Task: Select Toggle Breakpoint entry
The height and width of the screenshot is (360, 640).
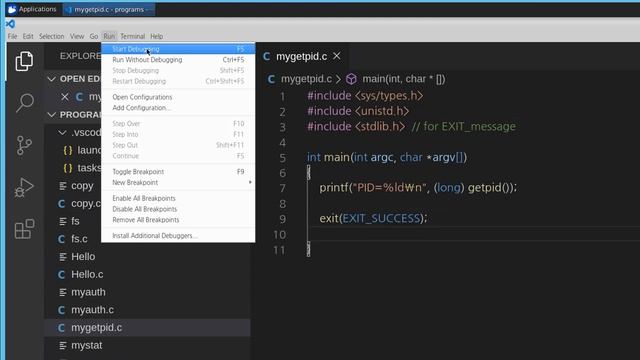Action: 178,171
